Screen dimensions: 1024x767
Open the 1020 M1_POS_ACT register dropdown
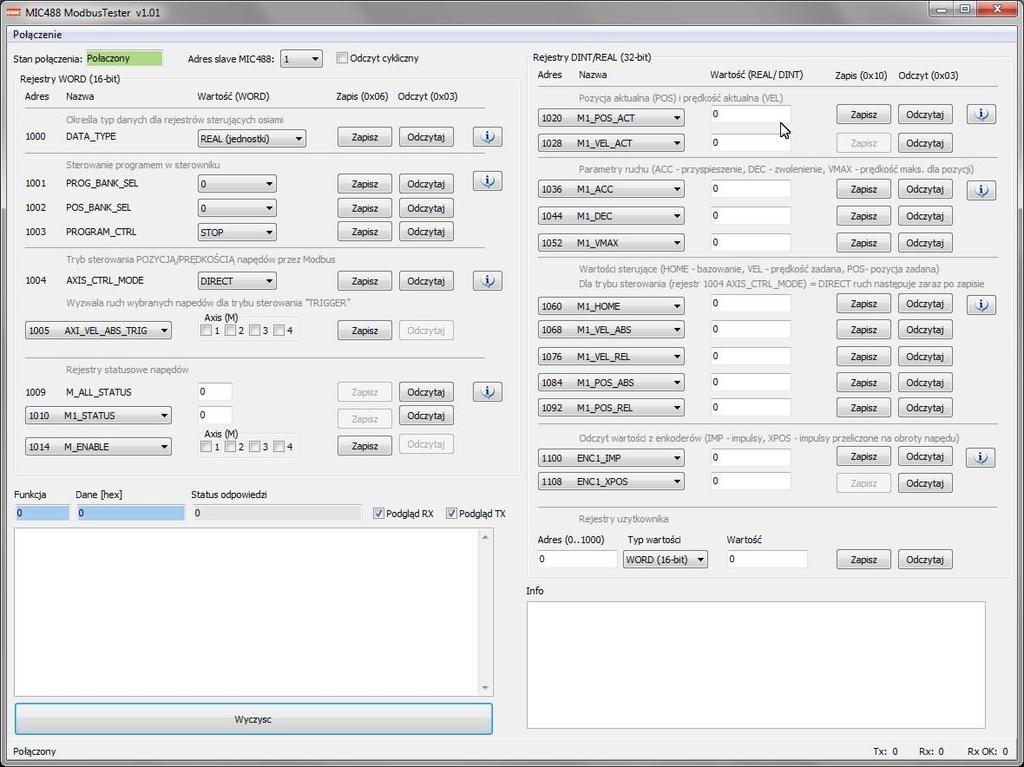pos(611,118)
